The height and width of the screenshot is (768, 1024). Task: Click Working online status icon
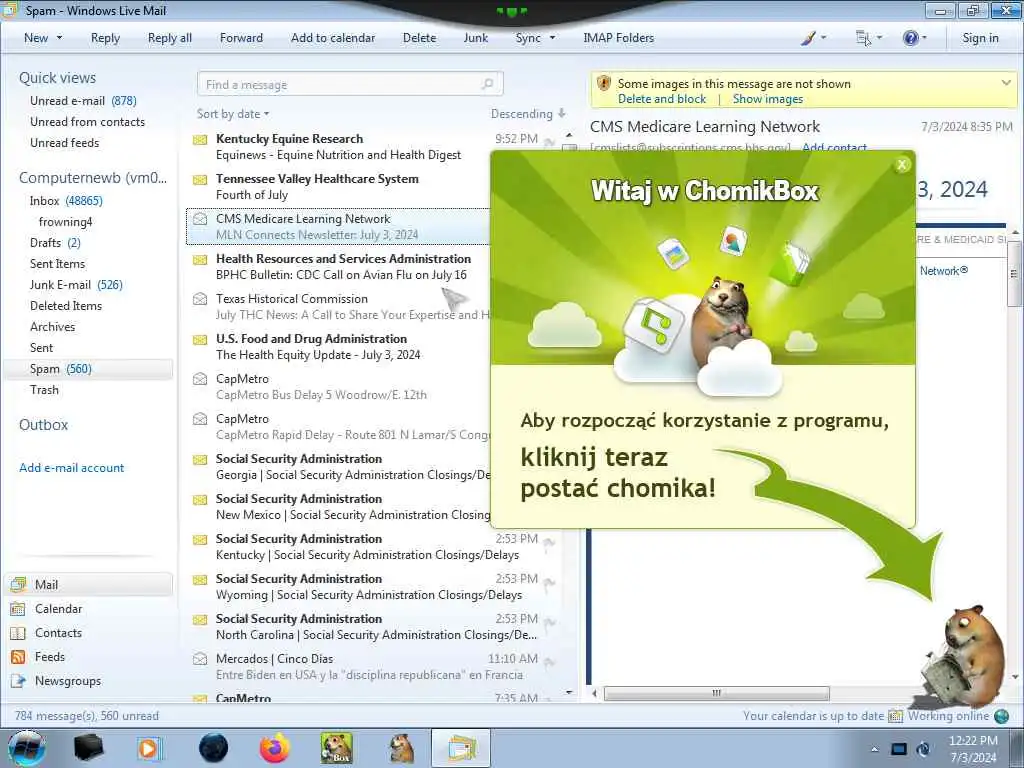1001,716
